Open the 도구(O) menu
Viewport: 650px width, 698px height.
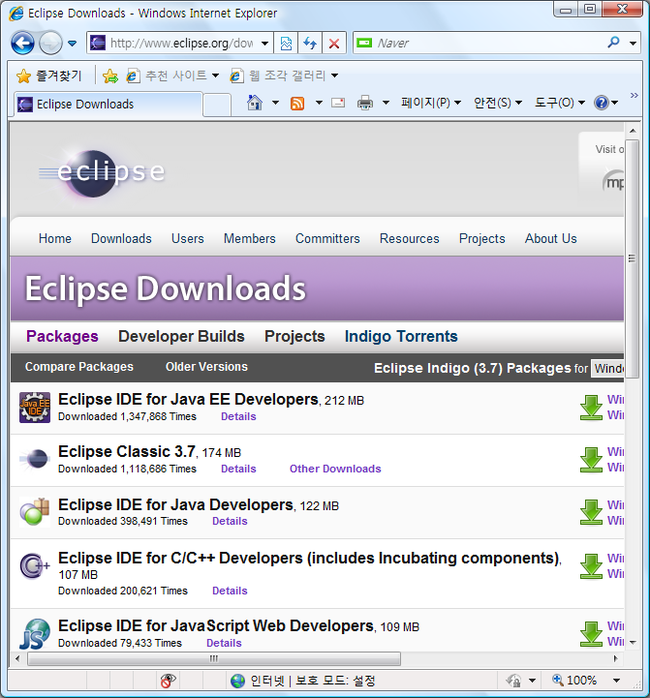(x=560, y=103)
